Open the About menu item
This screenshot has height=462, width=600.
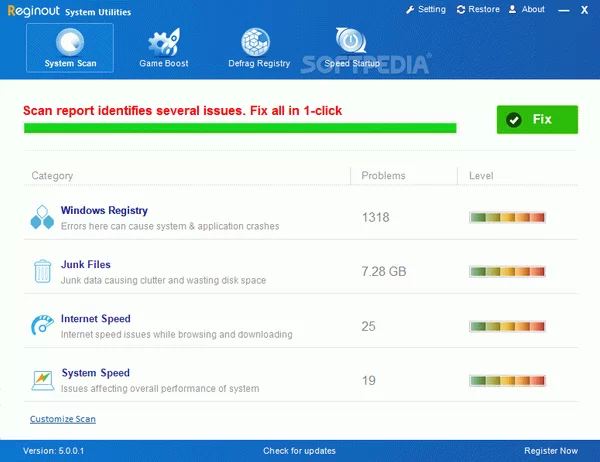click(x=527, y=9)
